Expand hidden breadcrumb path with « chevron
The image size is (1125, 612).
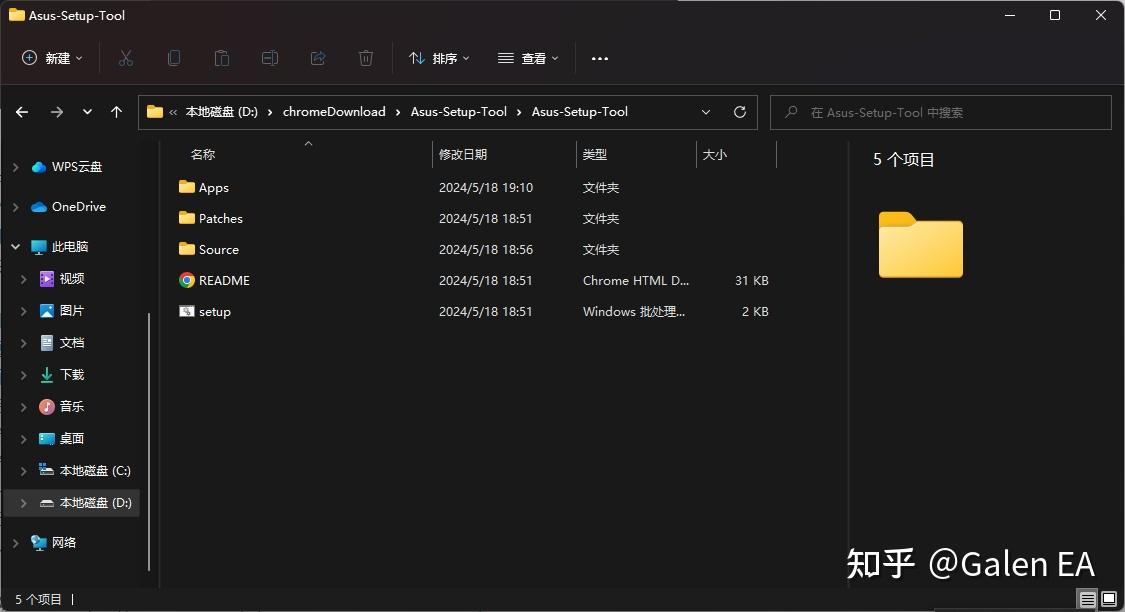pos(173,112)
